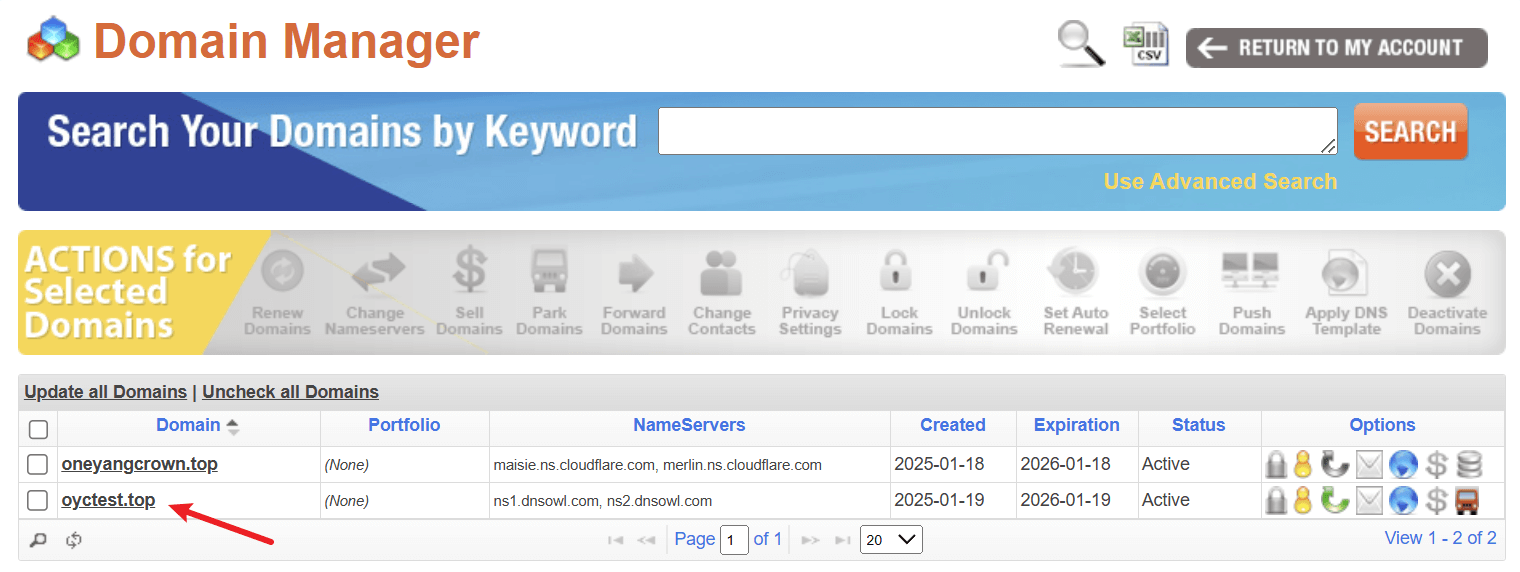
Task: Sort the table by the Domain column
Action: [188, 425]
